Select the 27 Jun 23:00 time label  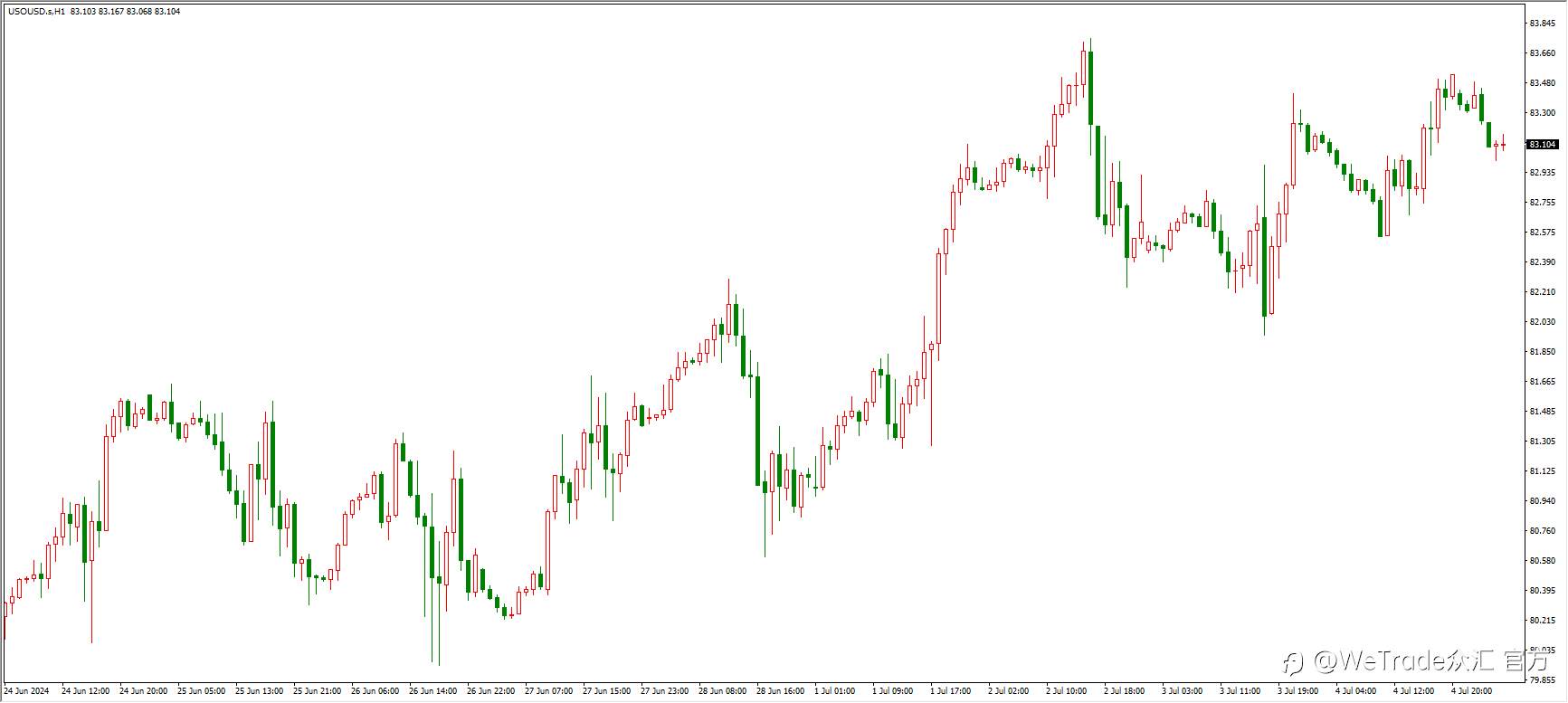pos(664,691)
